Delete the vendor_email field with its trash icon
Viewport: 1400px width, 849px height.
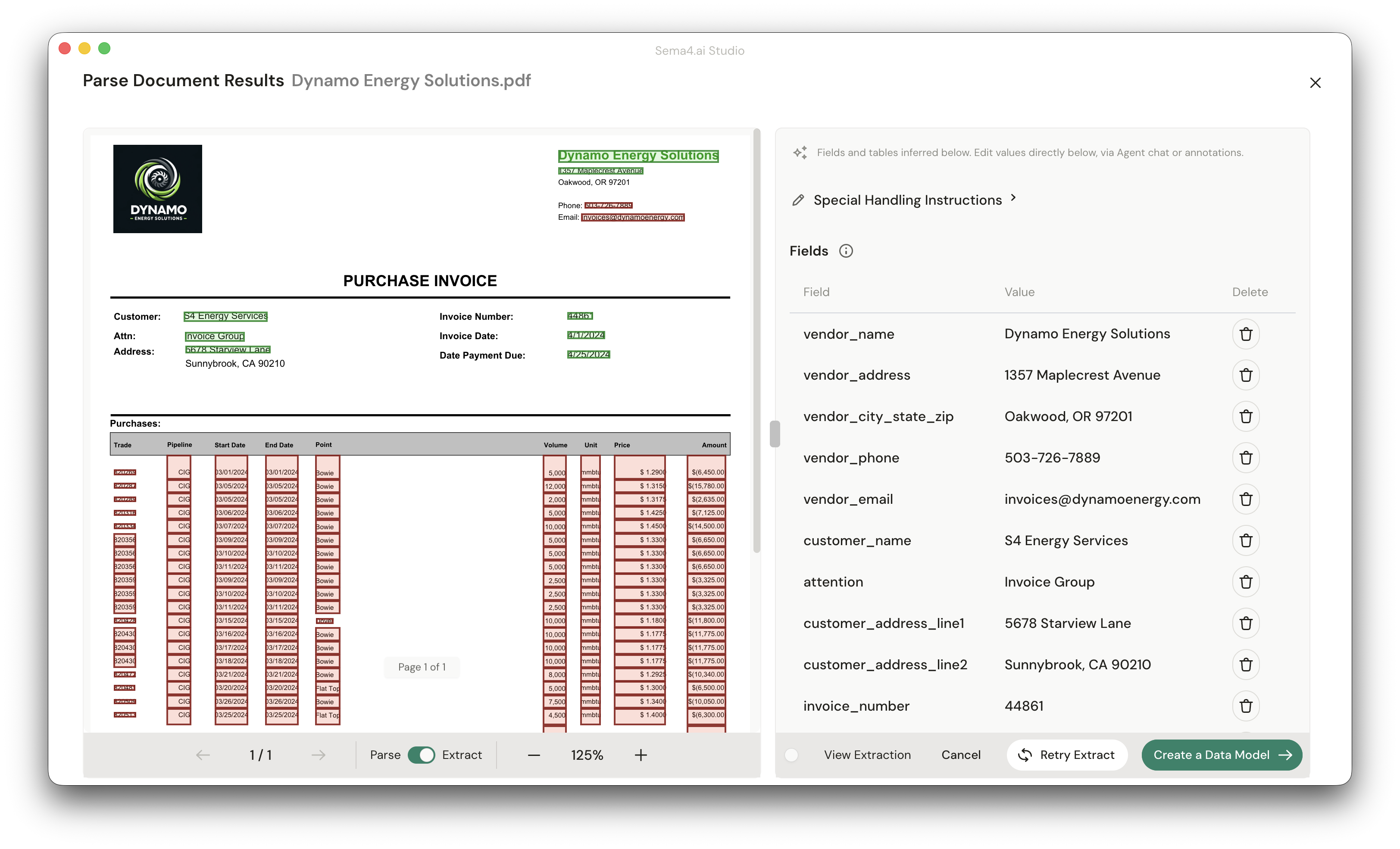[1246, 499]
